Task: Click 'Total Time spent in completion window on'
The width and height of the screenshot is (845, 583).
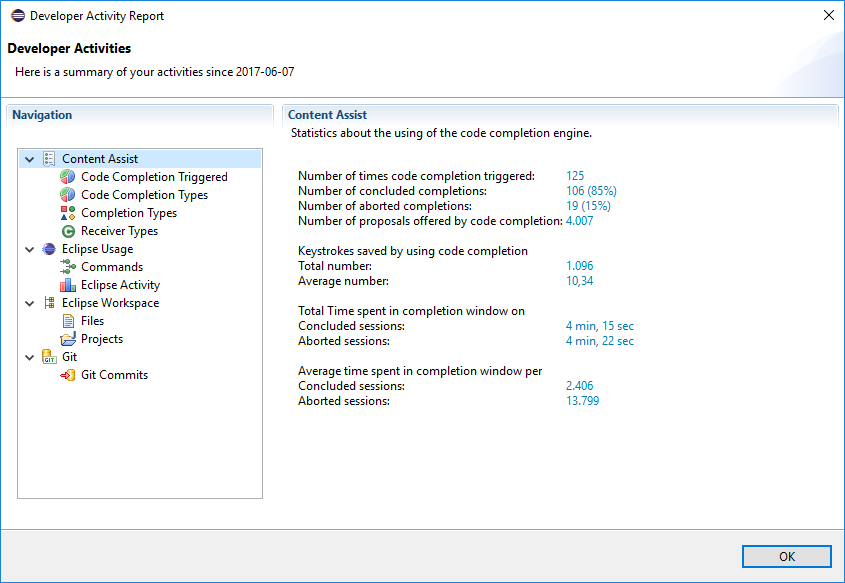Action: coord(411,311)
